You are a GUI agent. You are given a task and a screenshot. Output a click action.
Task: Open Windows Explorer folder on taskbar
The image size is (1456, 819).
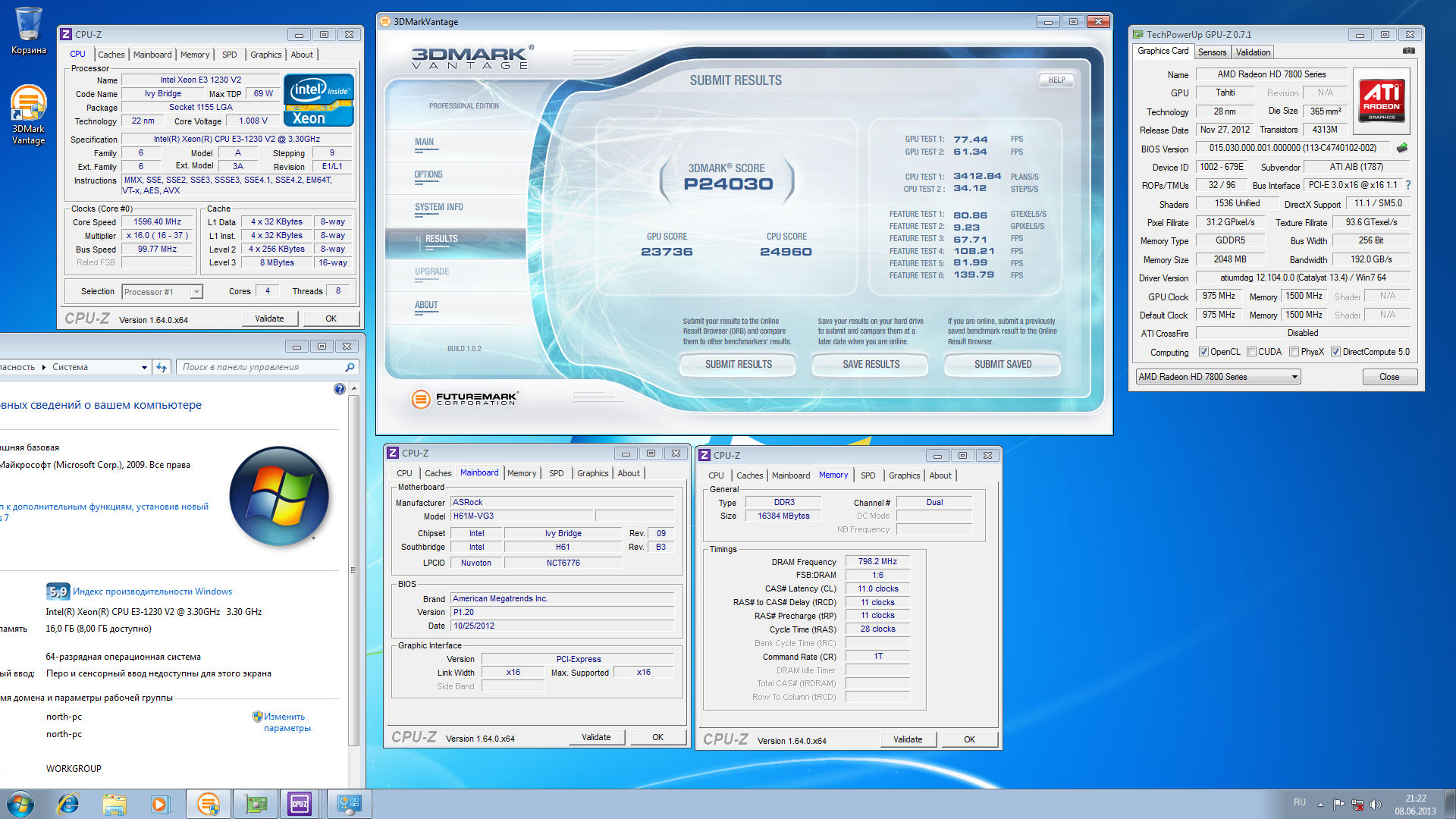click(x=115, y=804)
